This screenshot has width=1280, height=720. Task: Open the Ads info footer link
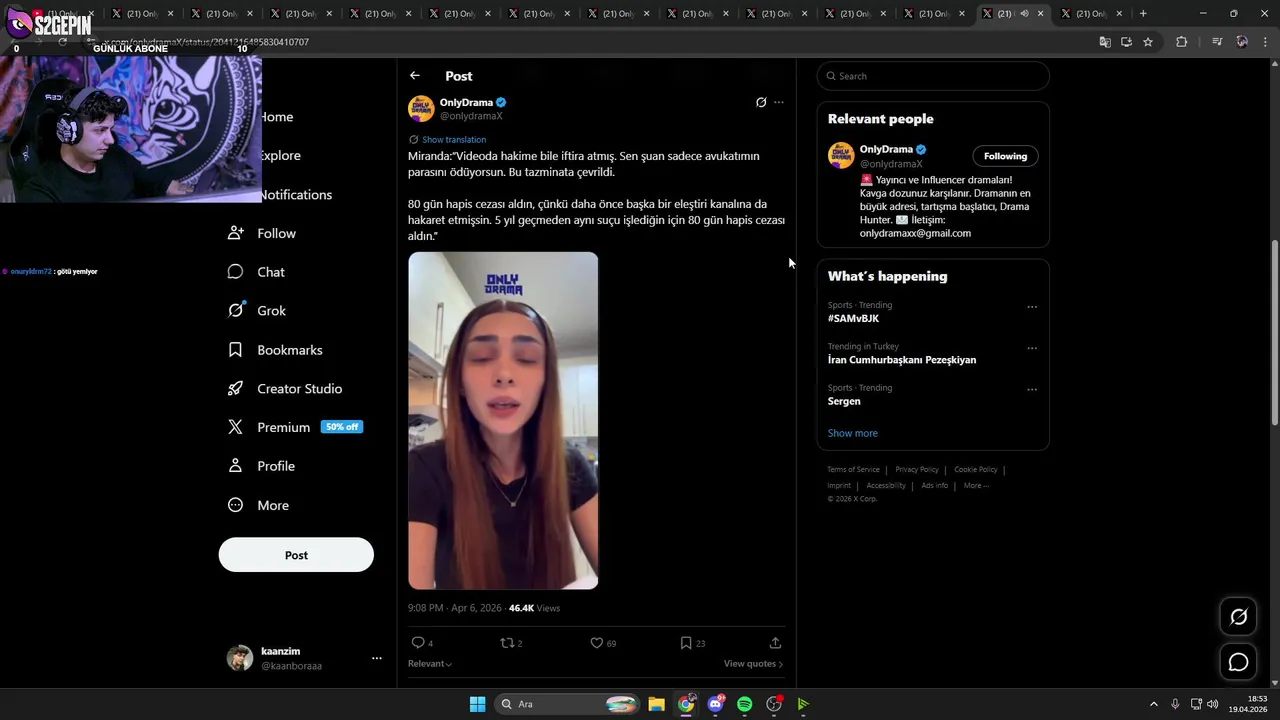tap(935, 486)
